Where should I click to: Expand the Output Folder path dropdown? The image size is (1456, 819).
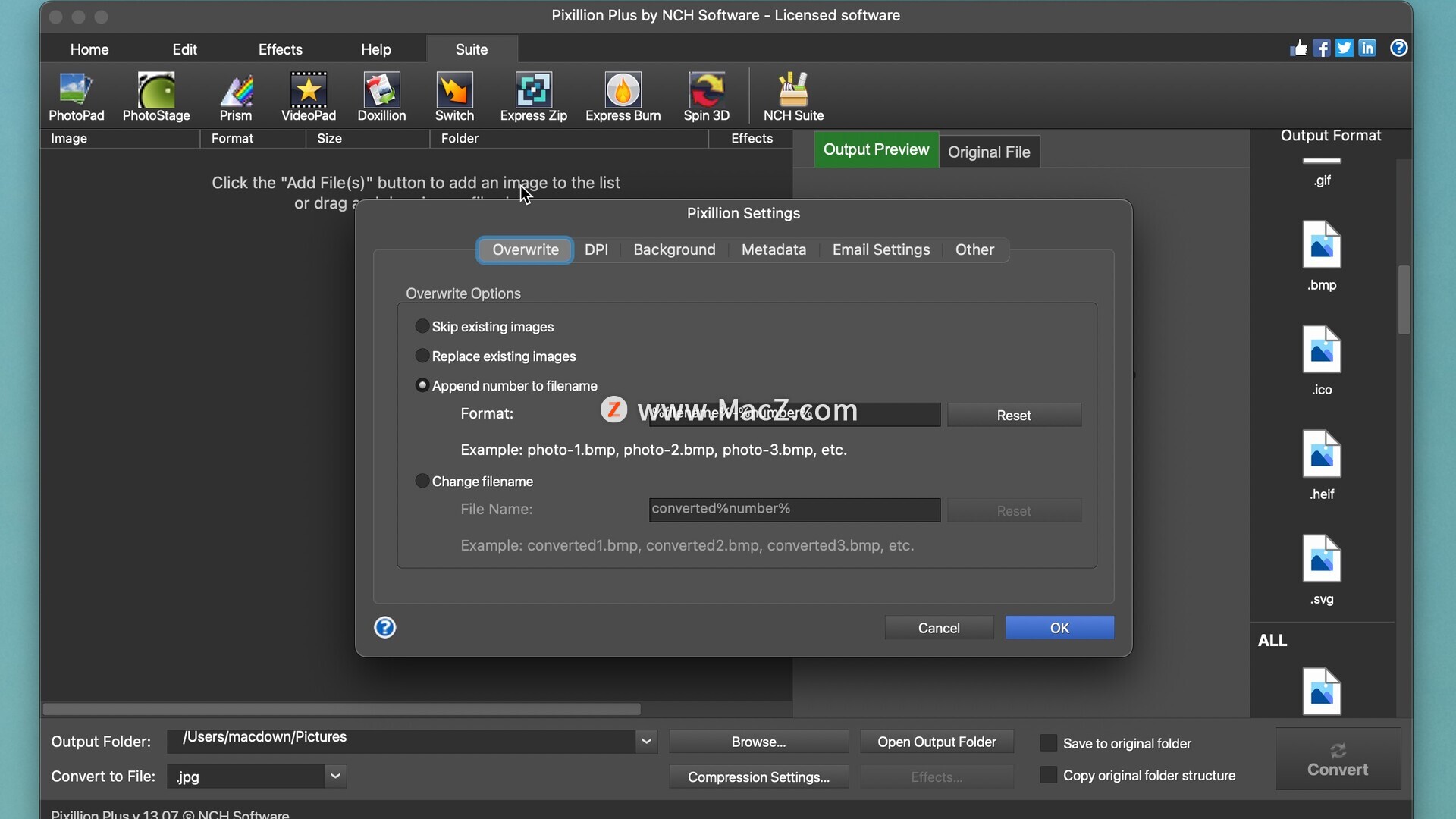[646, 741]
